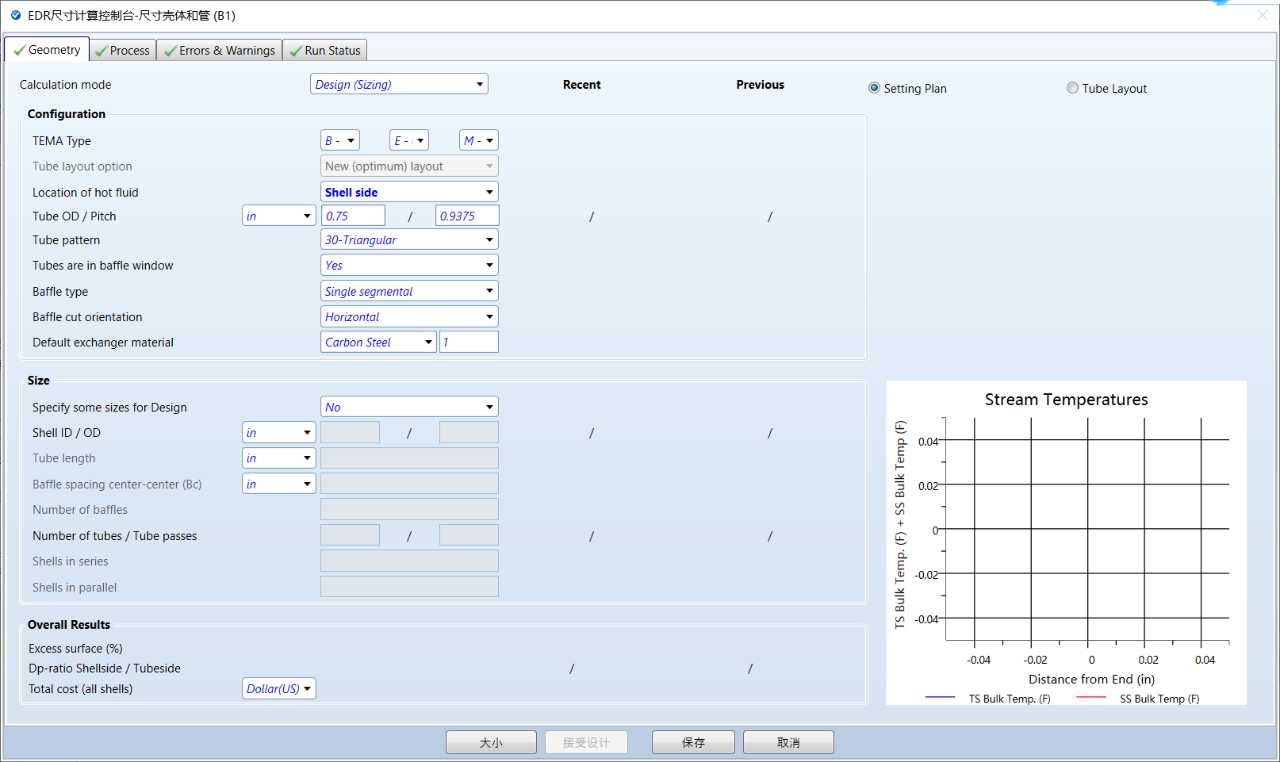Close the EDR sizing console window
The width and height of the screenshot is (1280, 762).
coord(1261,15)
